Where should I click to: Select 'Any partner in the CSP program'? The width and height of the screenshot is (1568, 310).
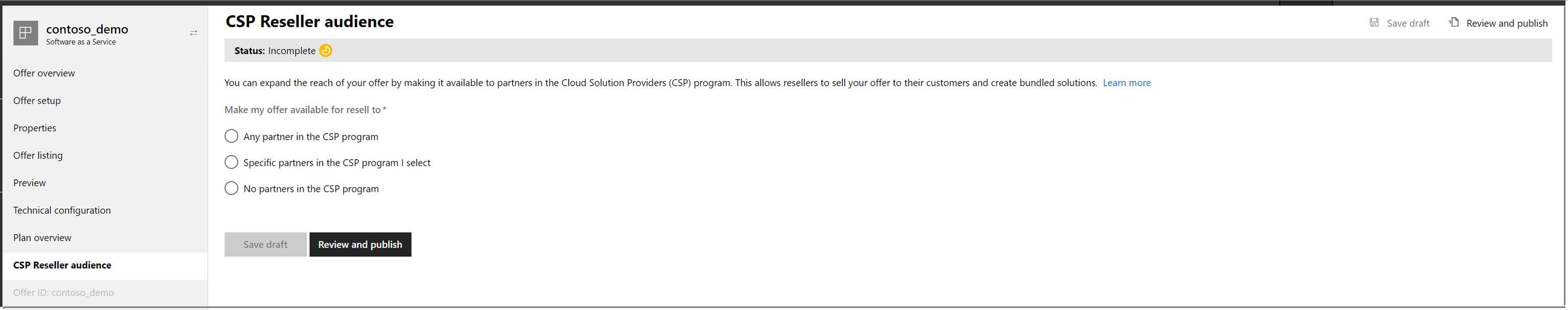[x=231, y=136]
